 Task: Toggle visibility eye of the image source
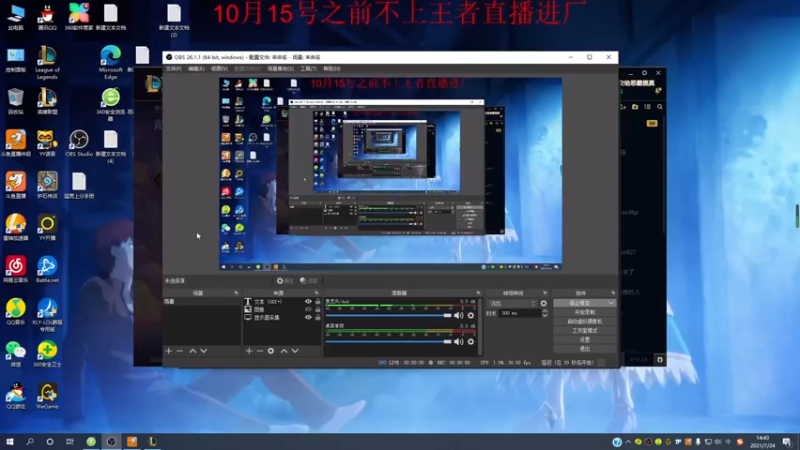pyautogui.click(x=308, y=309)
